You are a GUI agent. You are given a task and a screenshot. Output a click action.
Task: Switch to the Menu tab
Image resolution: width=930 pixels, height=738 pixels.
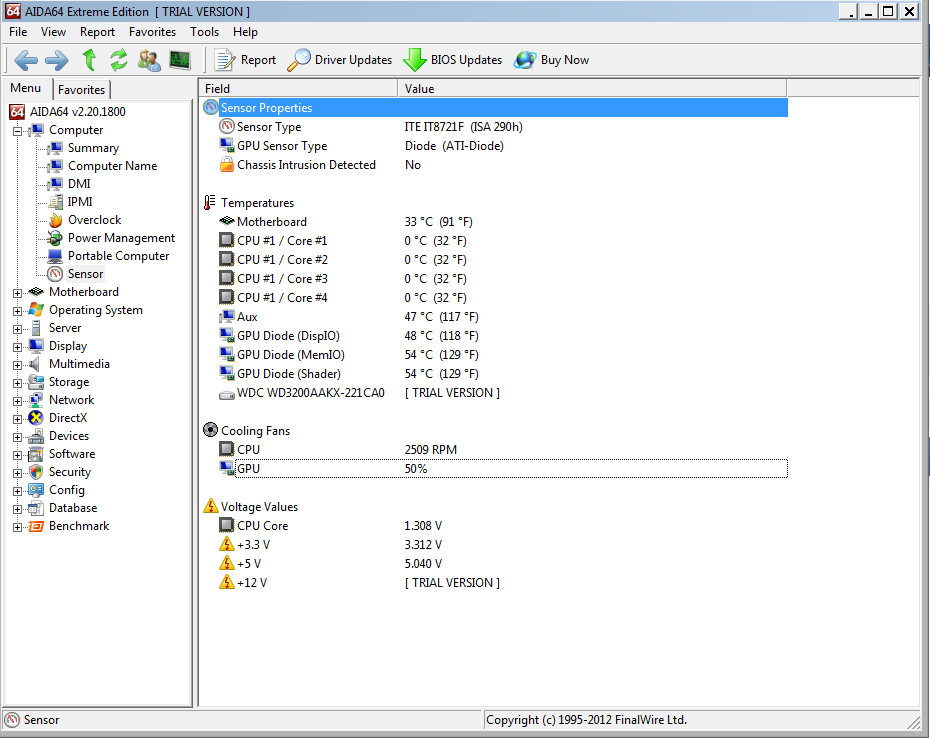click(26, 88)
